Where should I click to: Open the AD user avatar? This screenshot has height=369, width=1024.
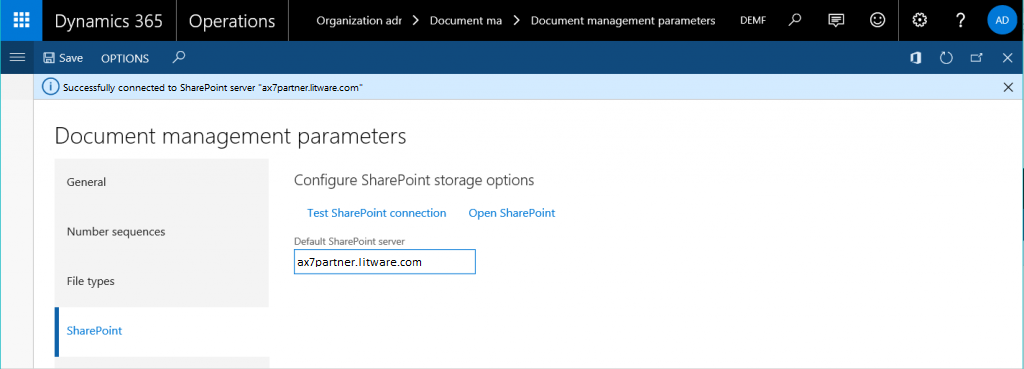(x=1002, y=20)
